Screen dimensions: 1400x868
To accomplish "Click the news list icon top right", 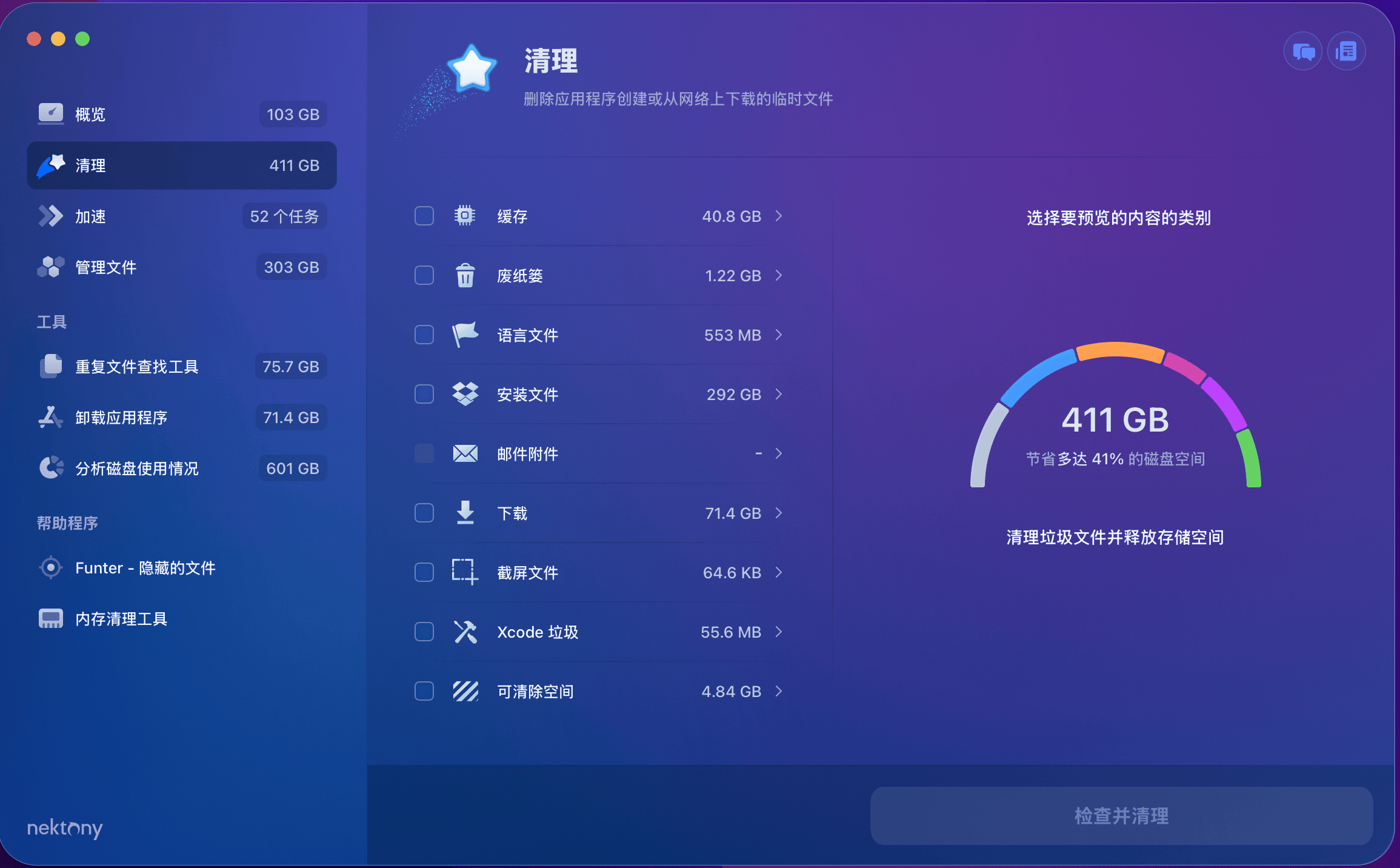I will (x=1346, y=52).
